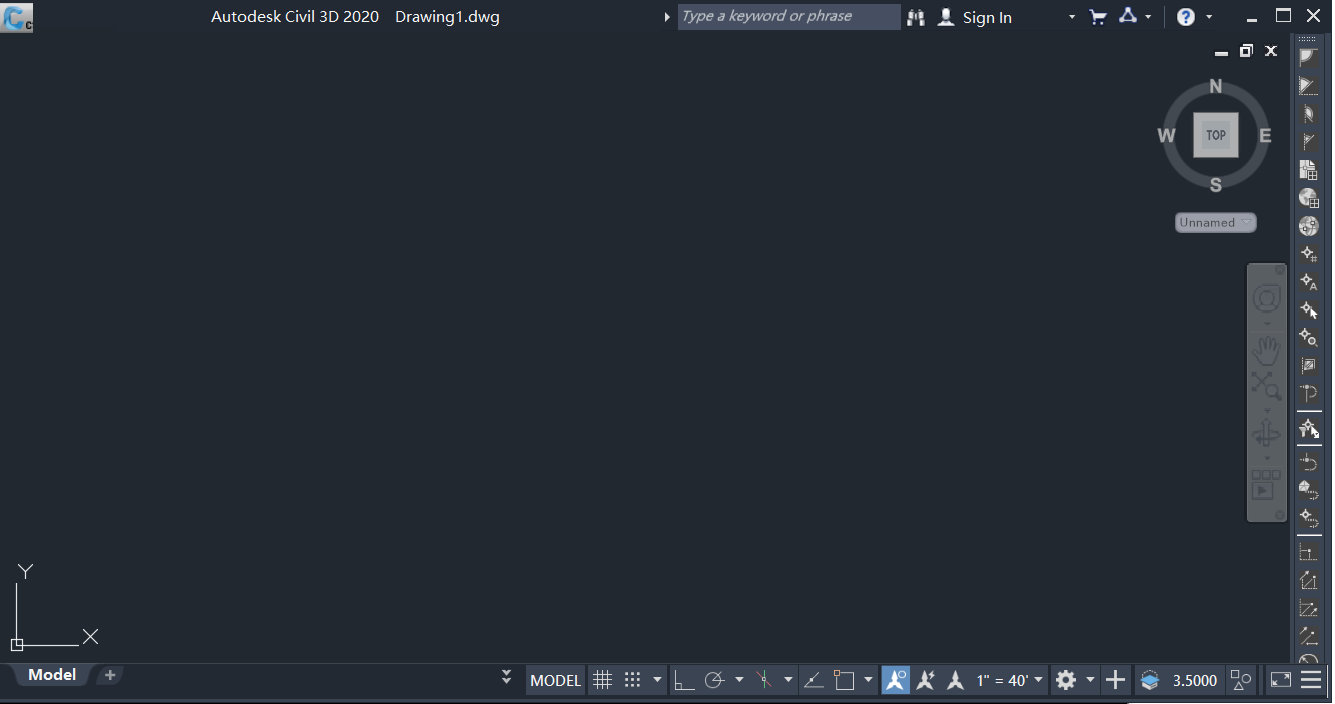Click the Autodesk App Store cart icon
Screen dimensions: 1335x704
click(1098, 17)
